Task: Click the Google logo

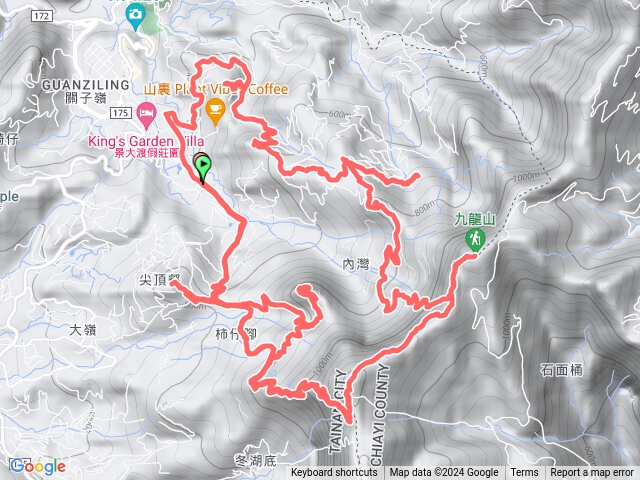Action: 38,466
